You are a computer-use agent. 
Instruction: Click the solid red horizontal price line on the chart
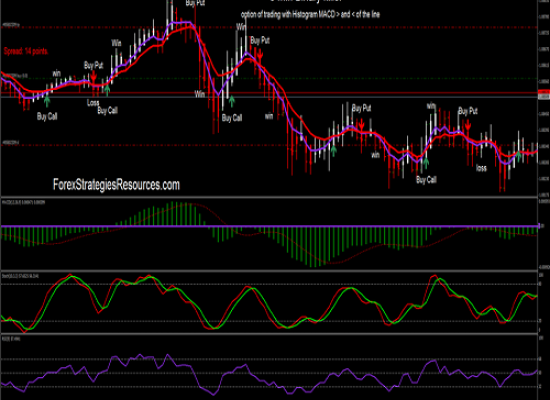coord(269,93)
